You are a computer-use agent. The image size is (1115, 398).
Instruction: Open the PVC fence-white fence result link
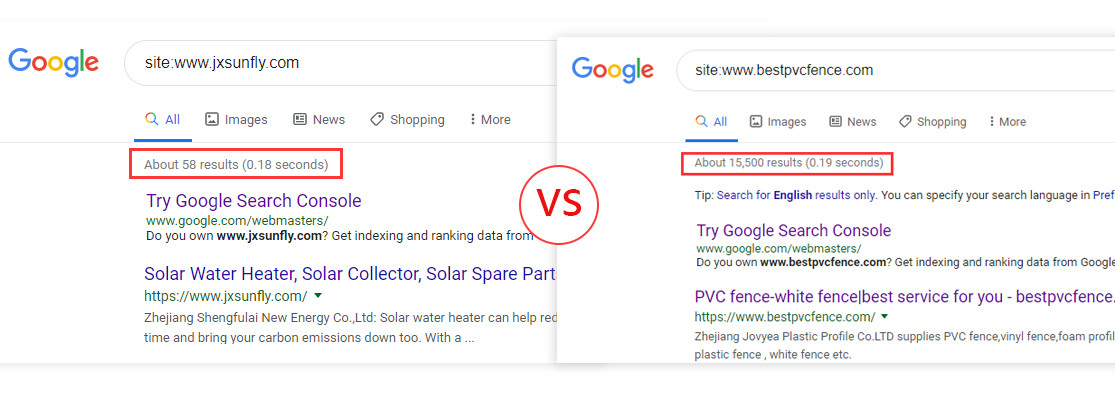[x=905, y=296]
